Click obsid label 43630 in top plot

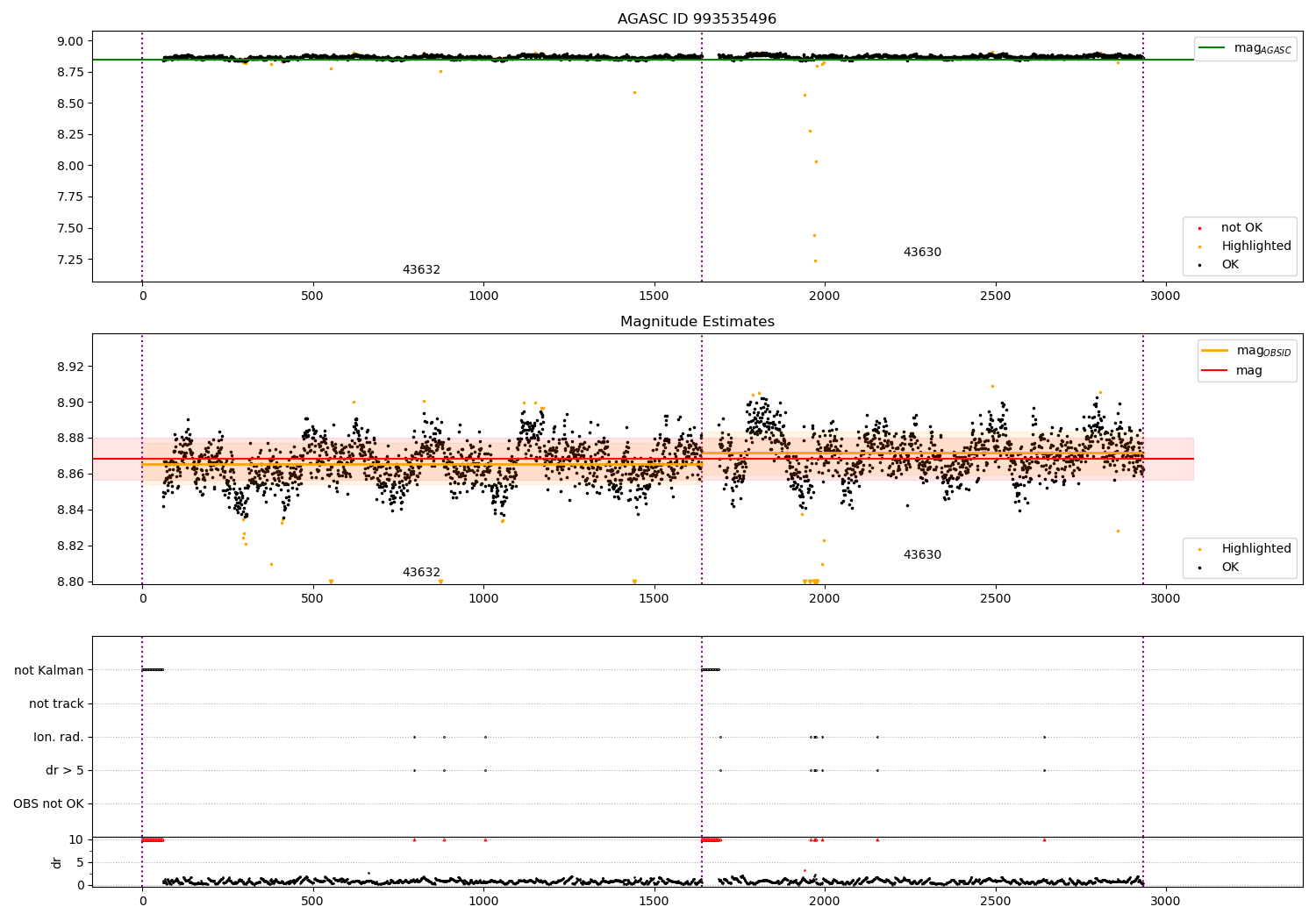tap(922, 253)
